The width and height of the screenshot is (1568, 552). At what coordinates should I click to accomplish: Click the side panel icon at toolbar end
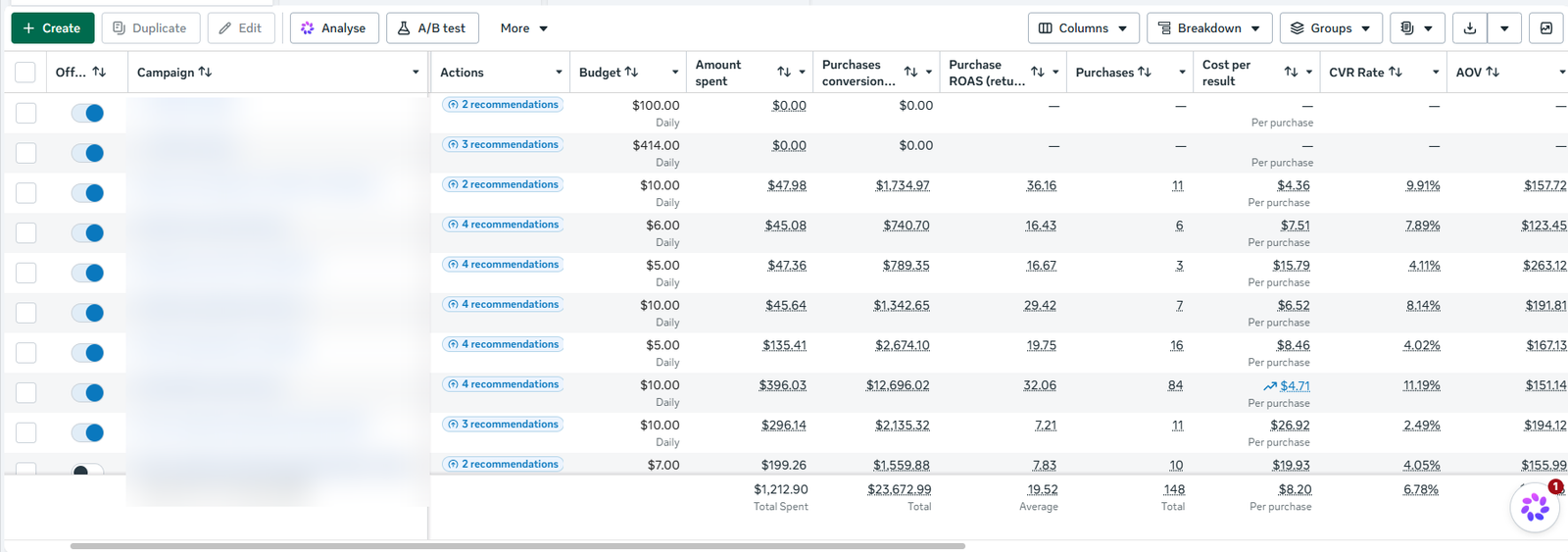pyautogui.click(x=1546, y=28)
